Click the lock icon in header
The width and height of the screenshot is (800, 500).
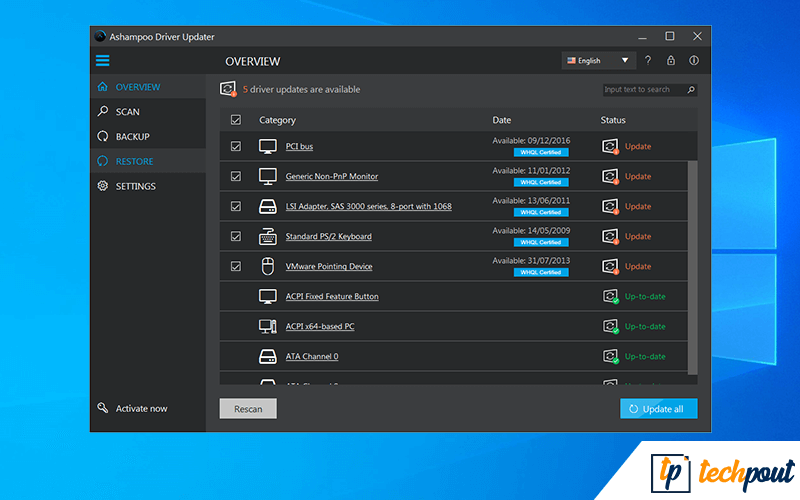click(x=670, y=61)
